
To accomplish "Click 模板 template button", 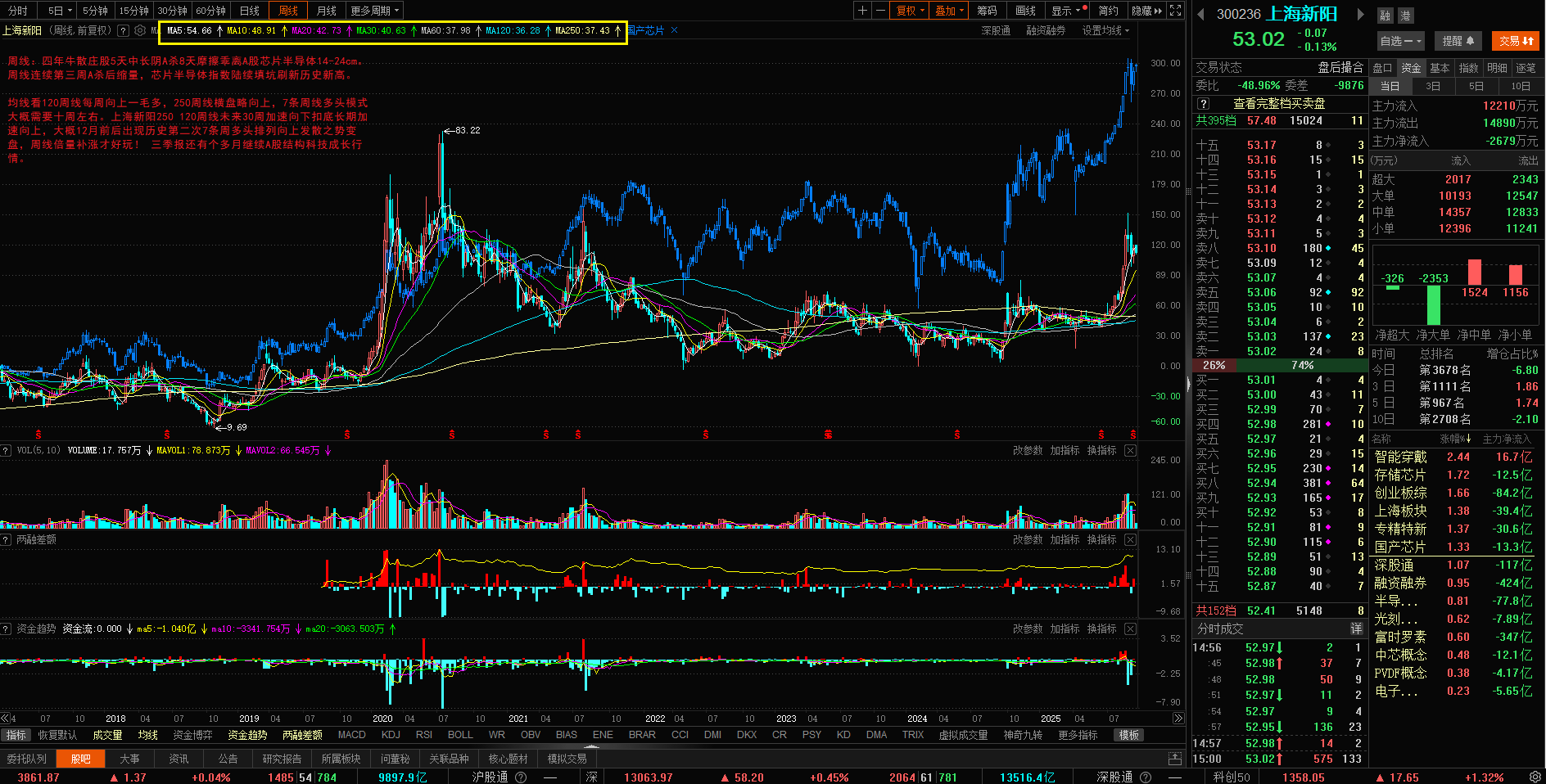I will [1129, 735].
